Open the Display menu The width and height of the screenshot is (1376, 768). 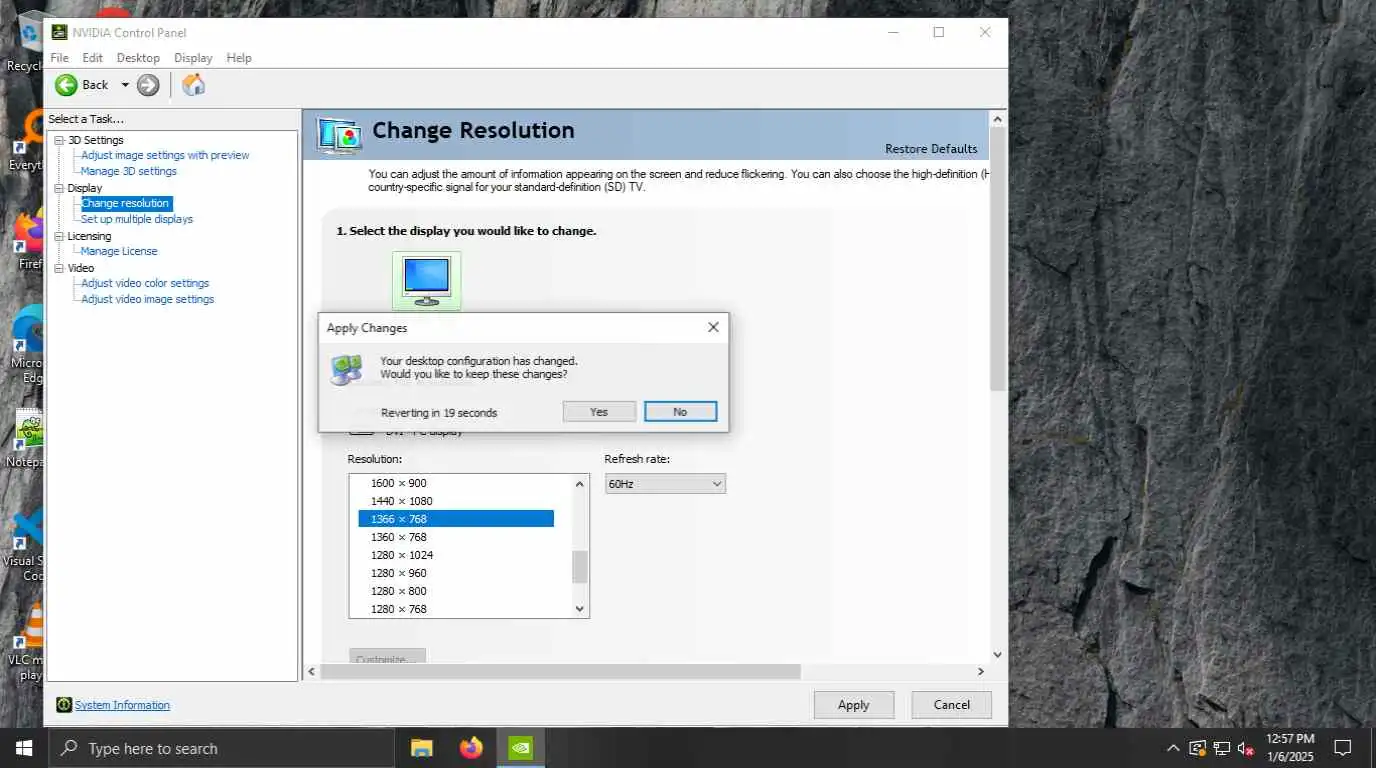pos(193,58)
